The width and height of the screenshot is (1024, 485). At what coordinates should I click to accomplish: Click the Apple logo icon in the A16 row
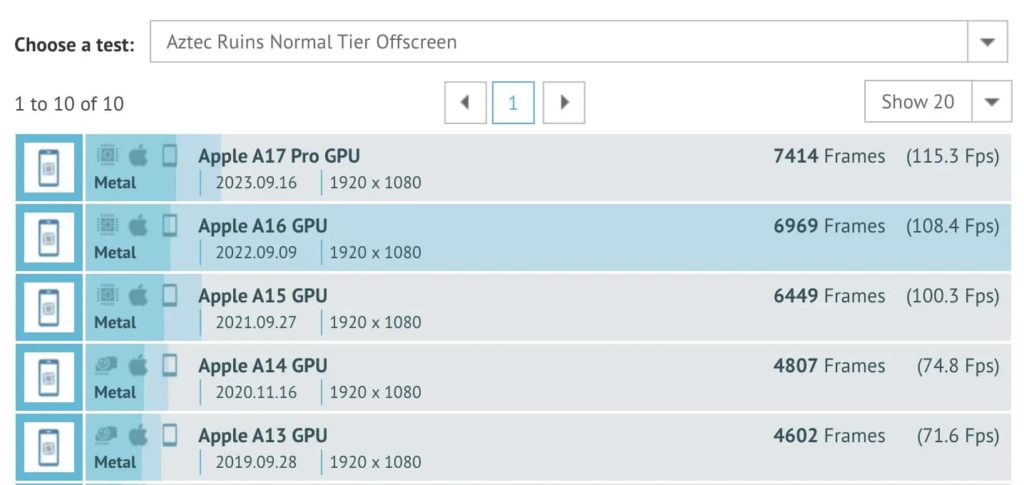[138, 226]
